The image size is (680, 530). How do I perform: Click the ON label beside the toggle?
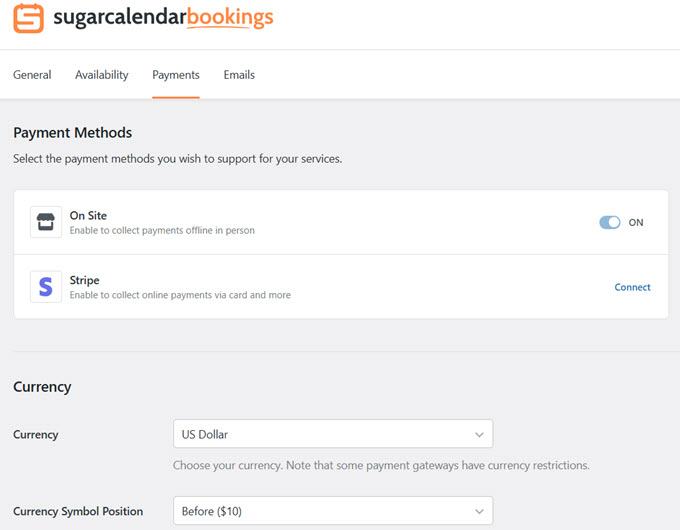(x=636, y=222)
